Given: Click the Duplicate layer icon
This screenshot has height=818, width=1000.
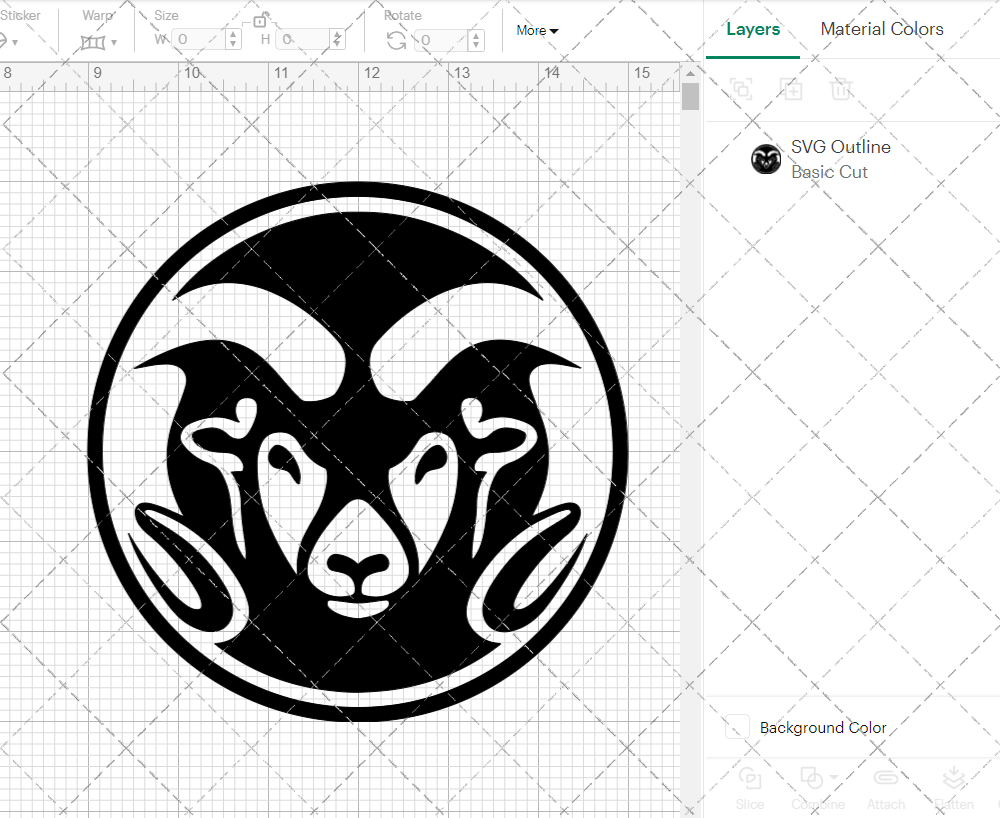Looking at the screenshot, I should tap(791, 89).
